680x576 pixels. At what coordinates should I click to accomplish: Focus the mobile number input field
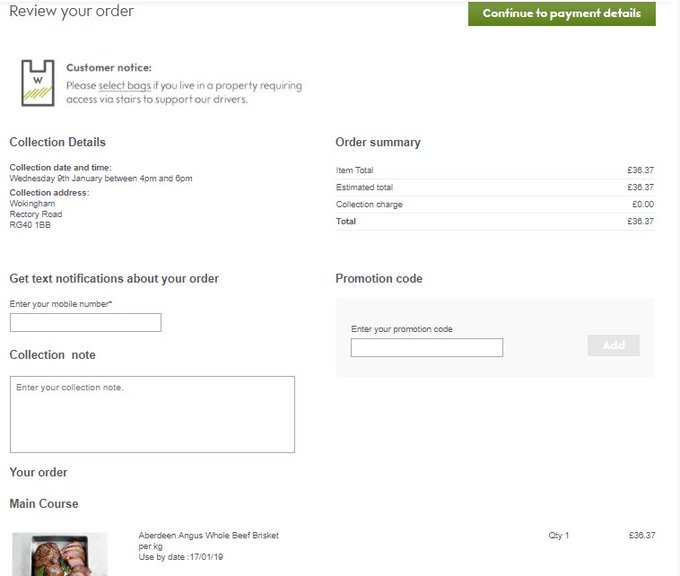(85, 322)
